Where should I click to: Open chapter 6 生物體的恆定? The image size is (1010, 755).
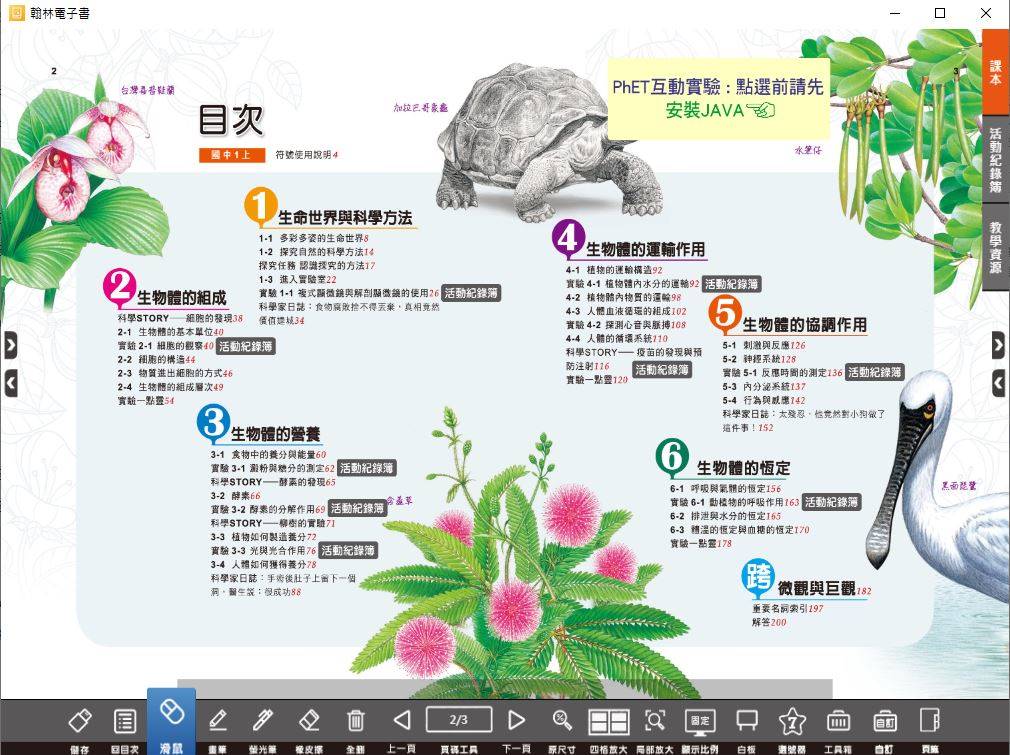(x=743, y=468)
